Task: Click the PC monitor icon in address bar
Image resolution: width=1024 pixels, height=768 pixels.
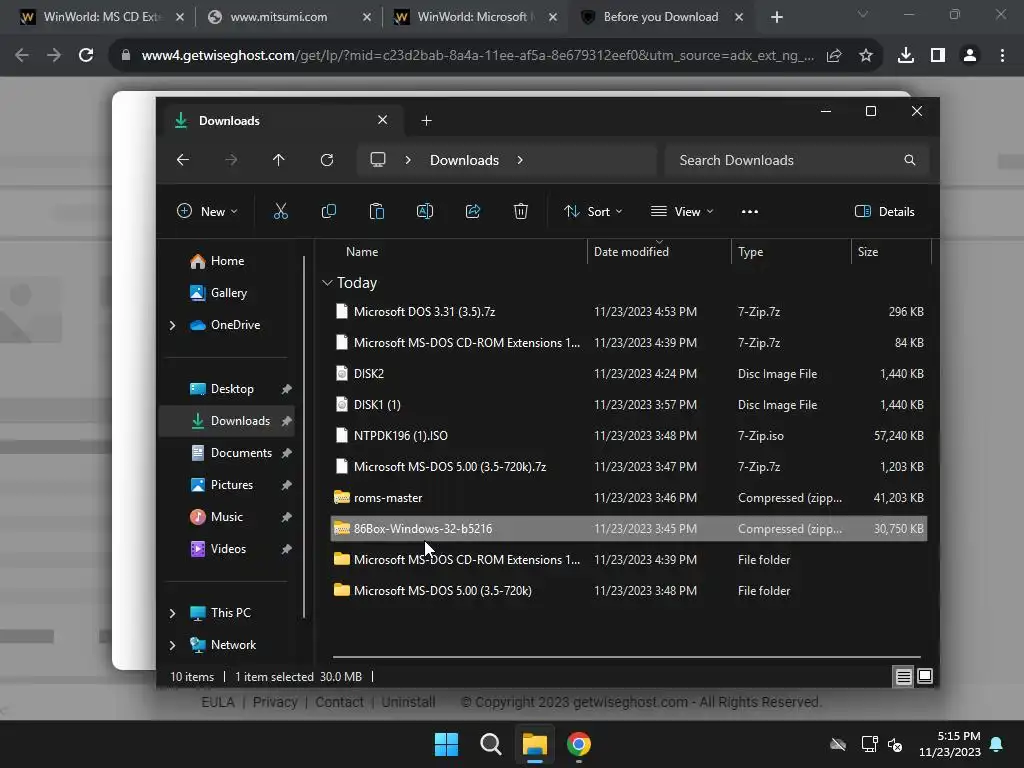Action: pyautogui.click(x=377, y=160)
